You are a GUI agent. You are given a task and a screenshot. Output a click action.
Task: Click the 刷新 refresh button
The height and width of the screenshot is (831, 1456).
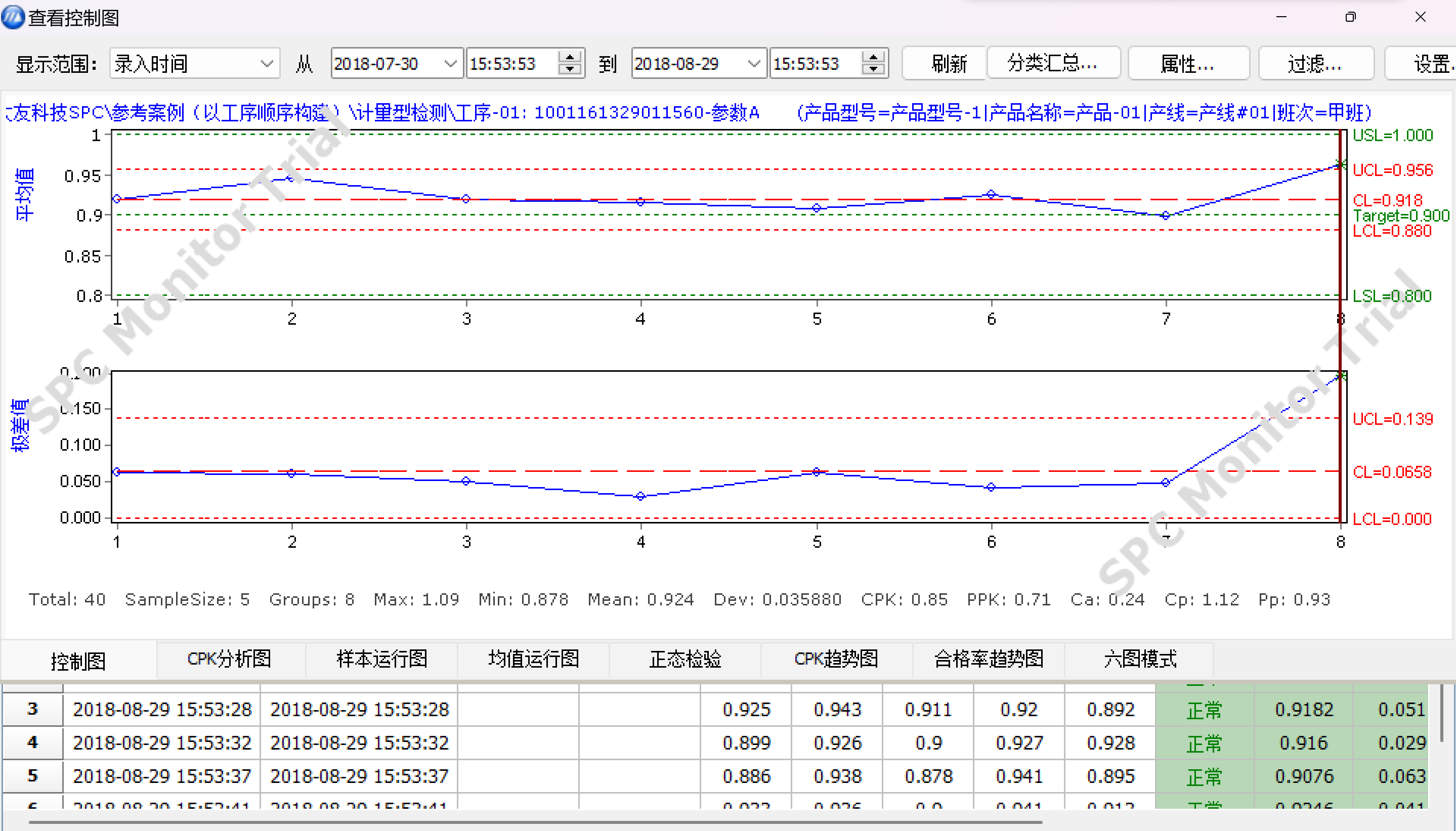click(943, 63)
